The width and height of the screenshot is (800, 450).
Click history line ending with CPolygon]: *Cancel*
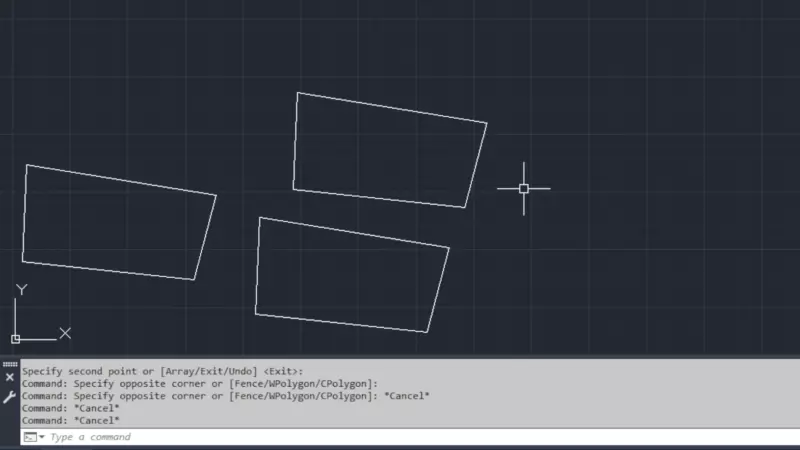tap(226, 396)
